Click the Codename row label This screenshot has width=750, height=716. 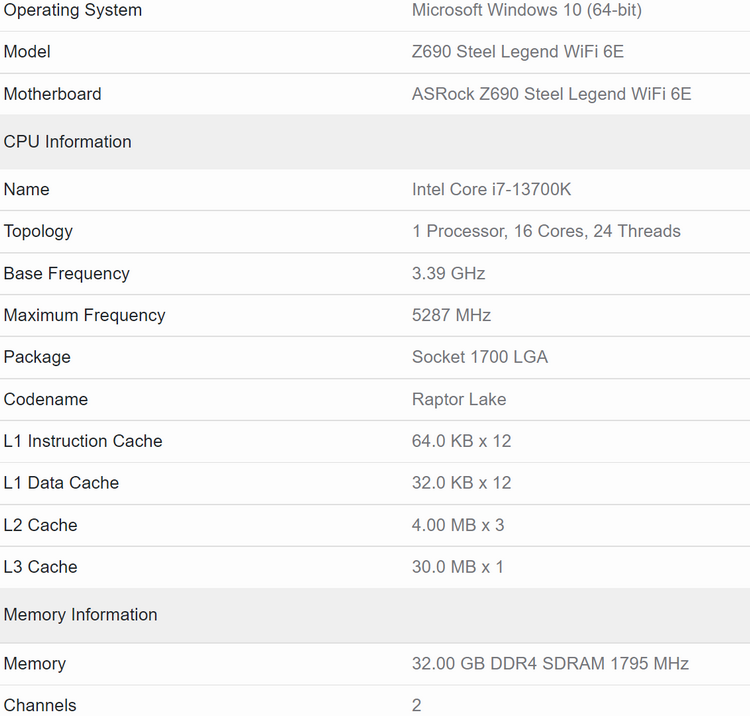click(x=46, y=399)
